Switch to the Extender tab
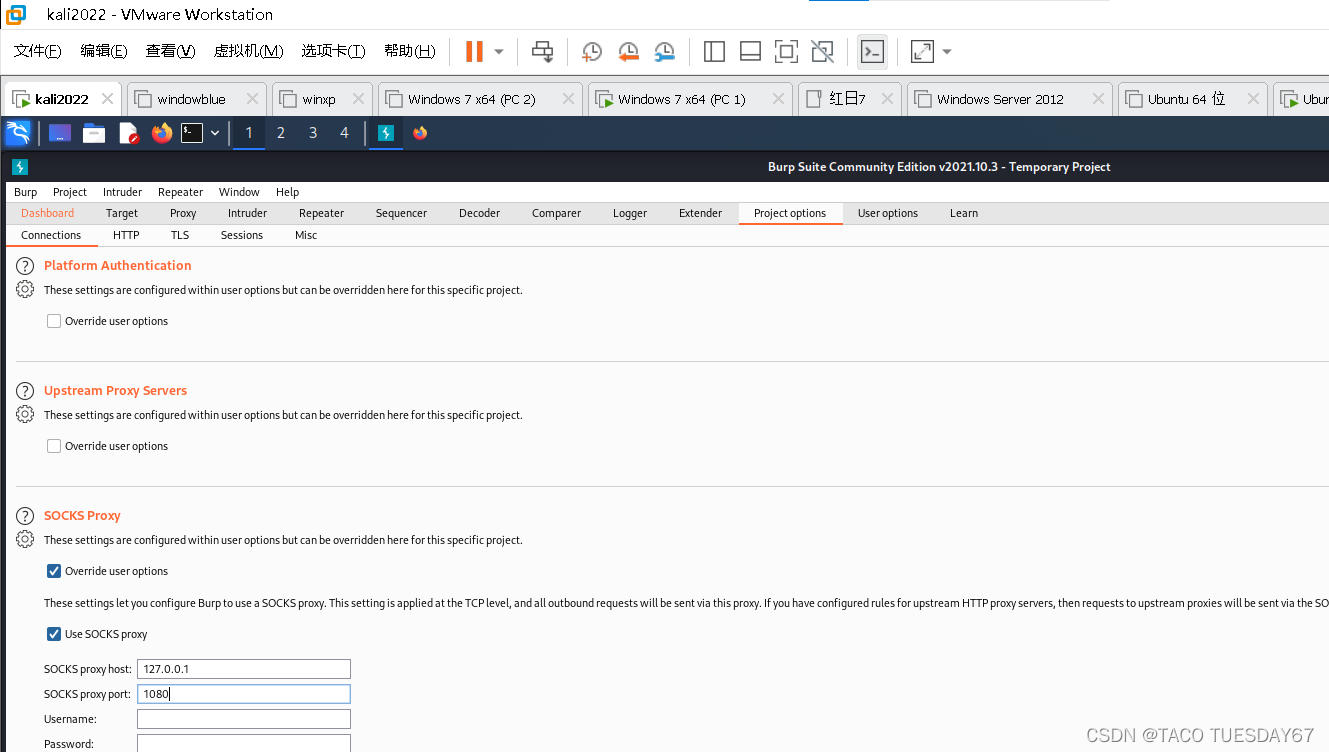The height and width of the screenshot is (752, 1329). [x=700, y=213]
